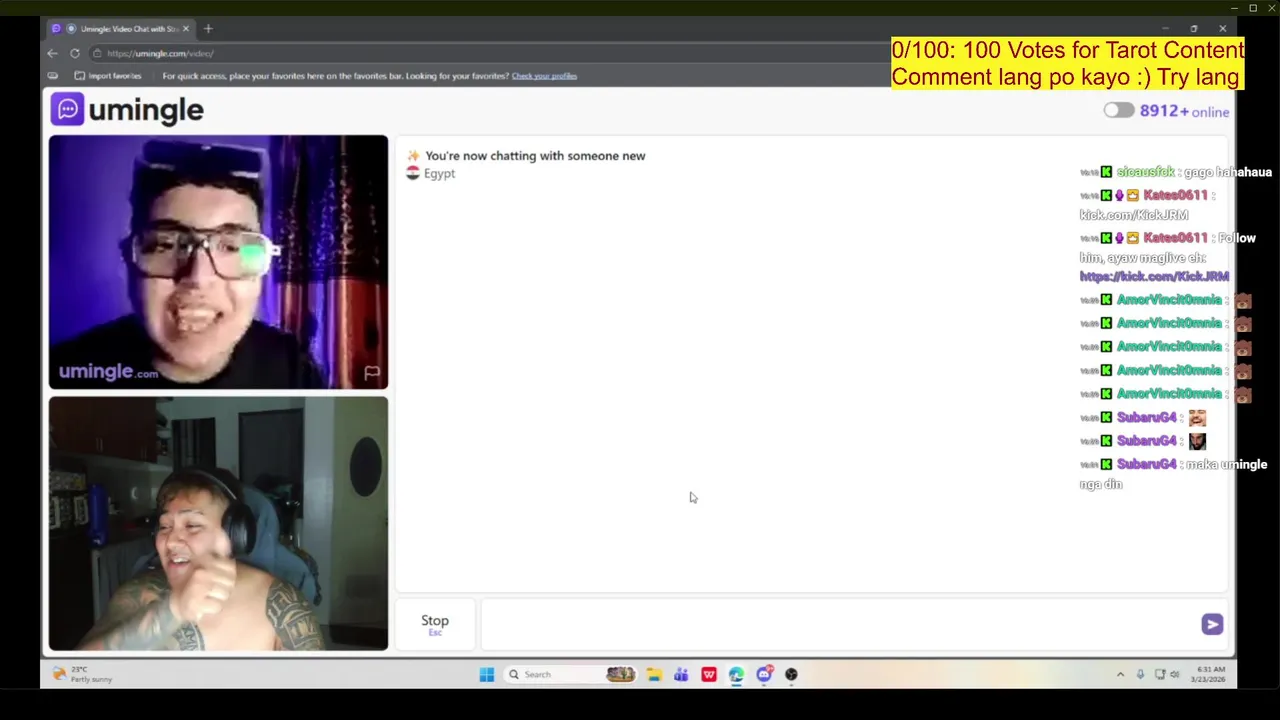Click the "maka umingle nga din" chat message
Screen dimensions: 1280x720
pos(1175,474)
